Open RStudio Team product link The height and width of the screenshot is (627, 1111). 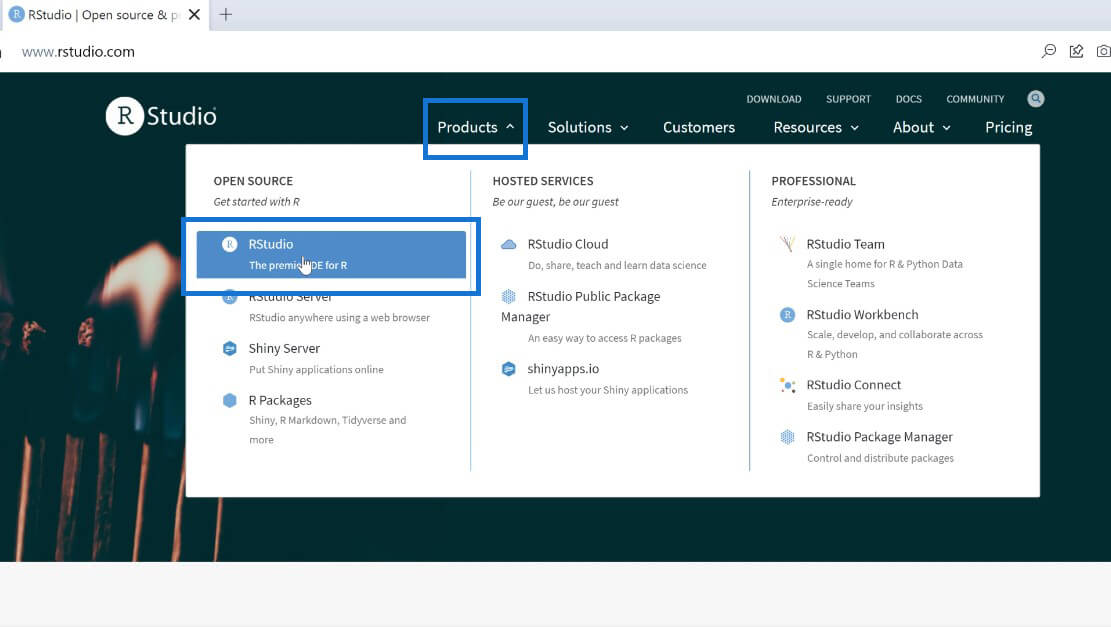845,244
